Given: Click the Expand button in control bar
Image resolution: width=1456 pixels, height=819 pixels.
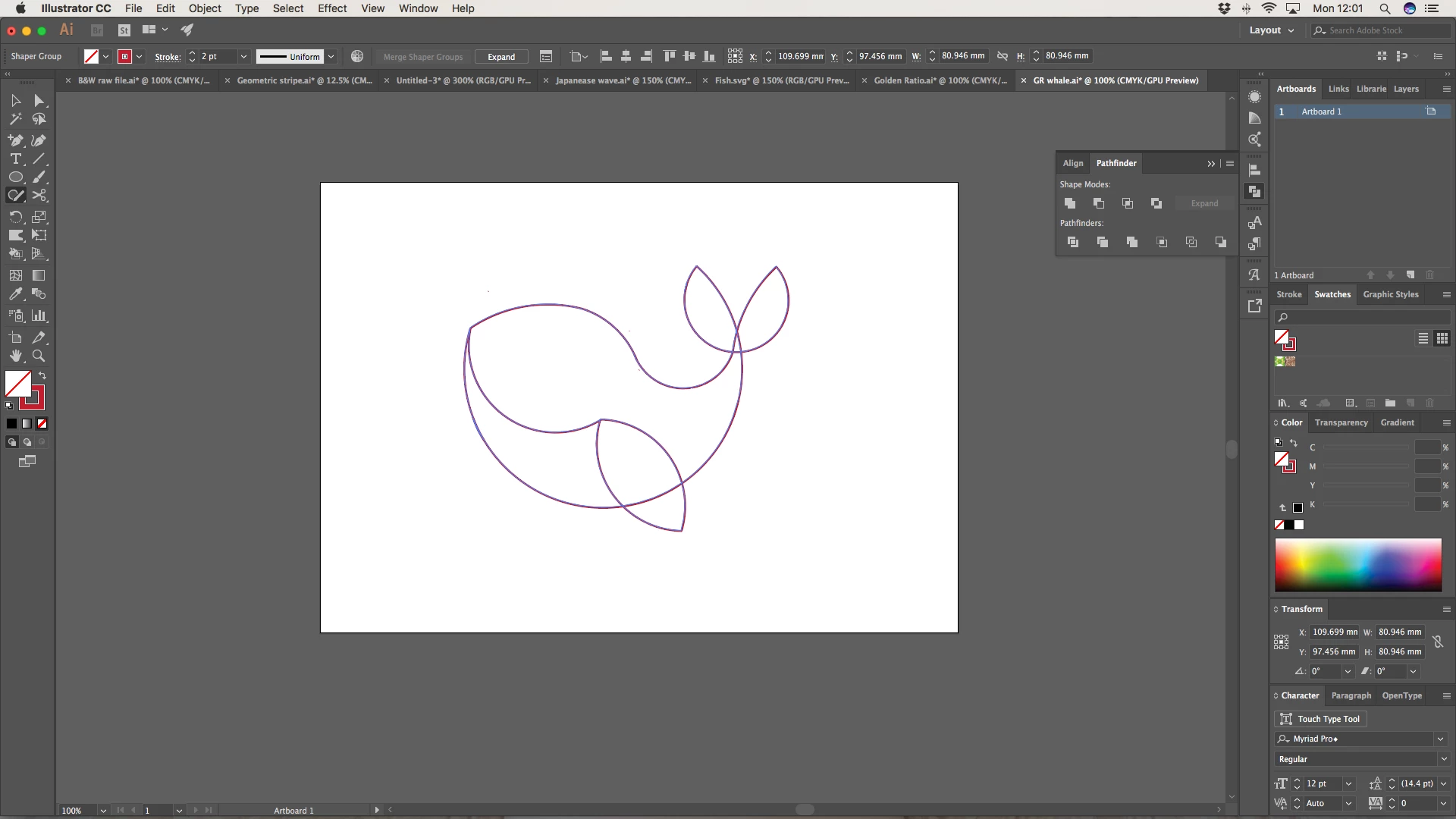Looking at the screenshot, I should [x=500, y=57].
